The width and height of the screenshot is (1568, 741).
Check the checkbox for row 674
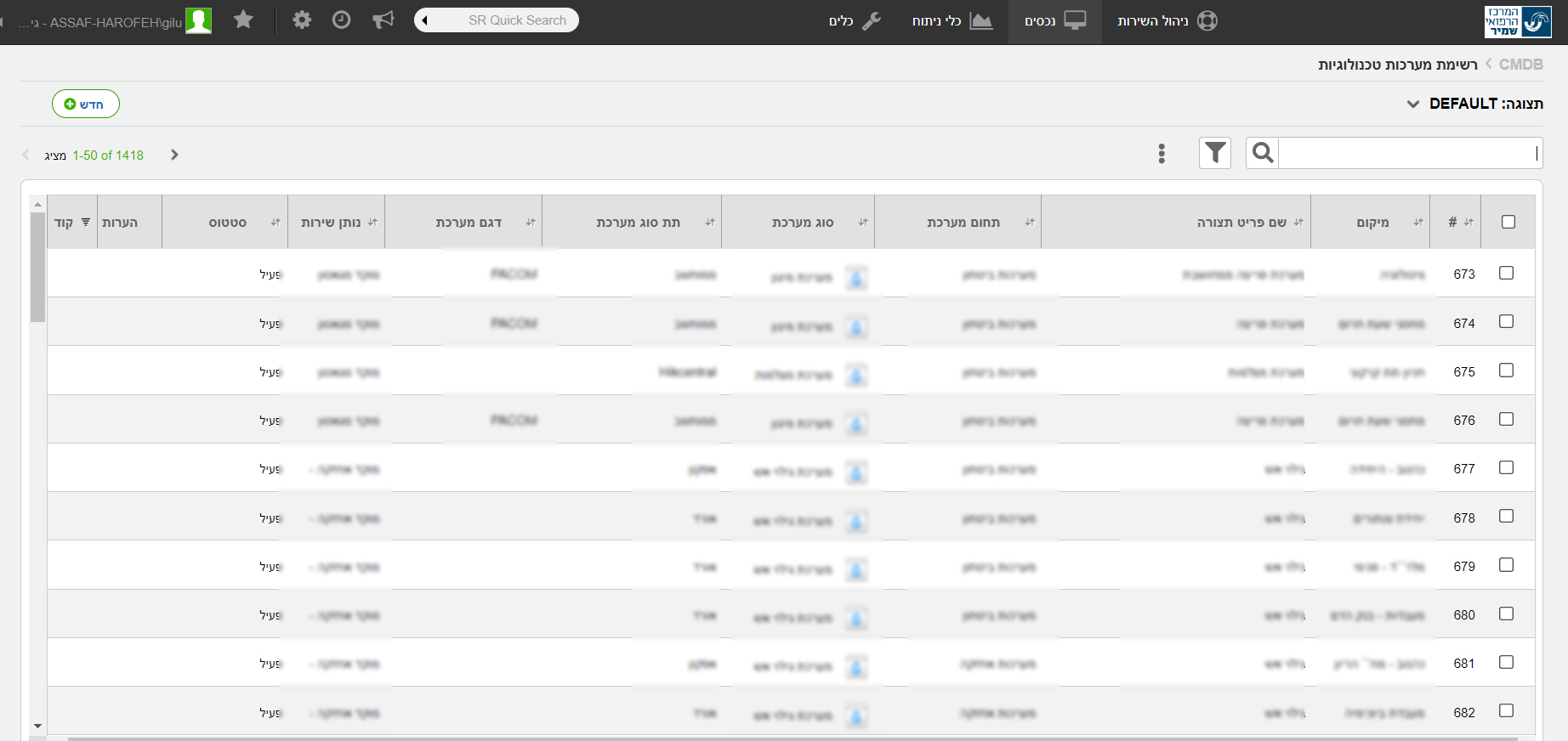[x=1506, y=321]
